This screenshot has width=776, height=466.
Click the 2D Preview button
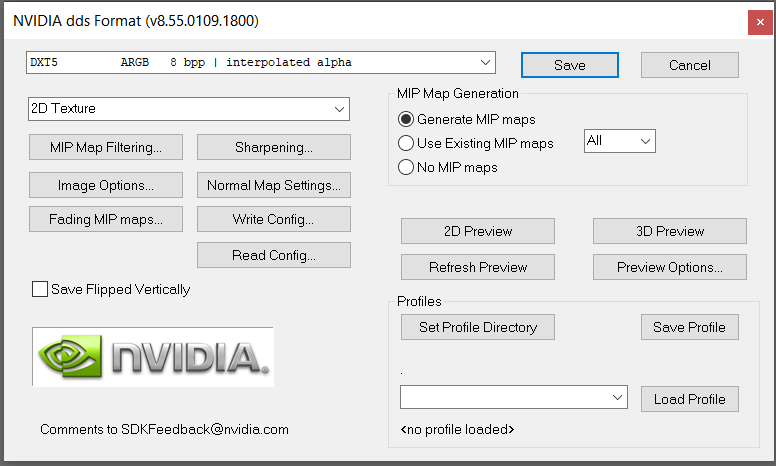click(478, 231)
